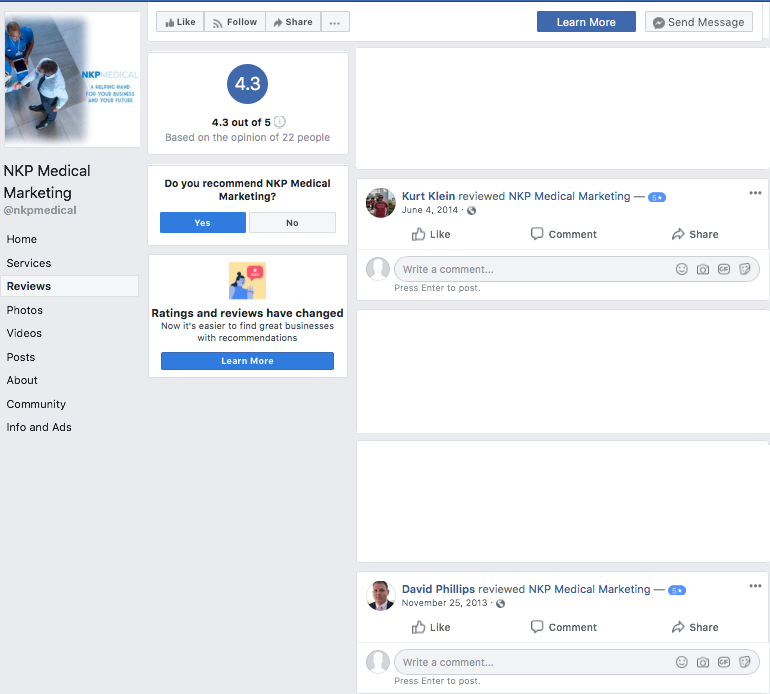
Task: Click the NKP Medical profile picture
Action: [72, 79]
